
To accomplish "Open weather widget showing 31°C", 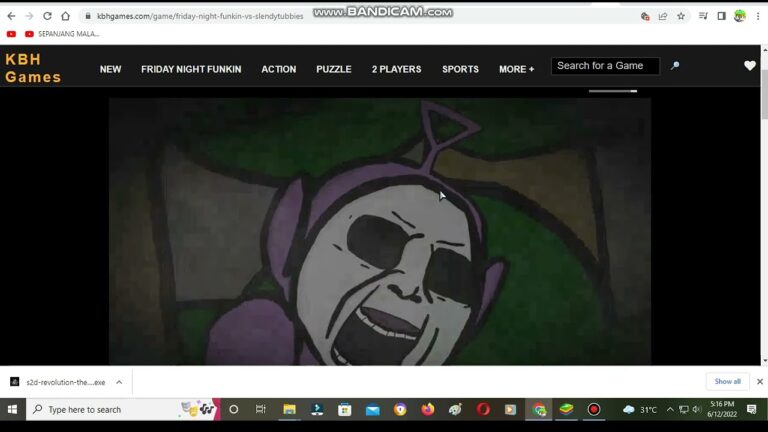I will pos(640,409).
